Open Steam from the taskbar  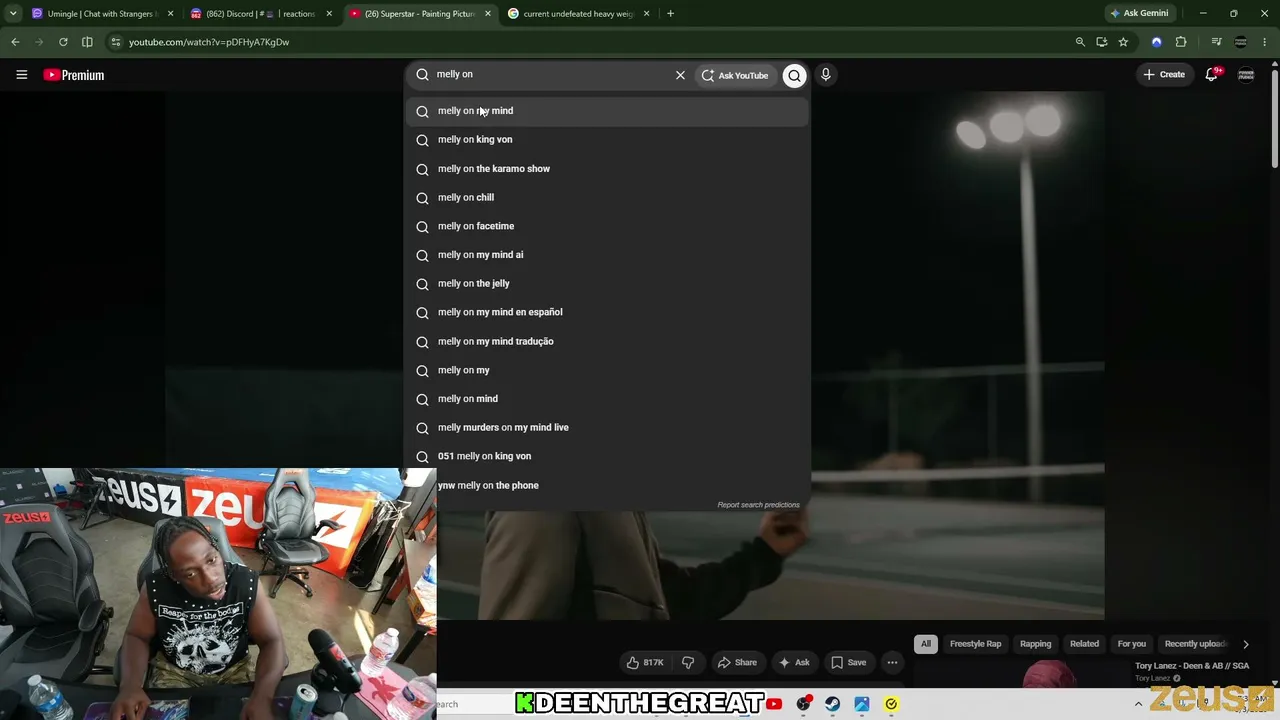point(832,704)
